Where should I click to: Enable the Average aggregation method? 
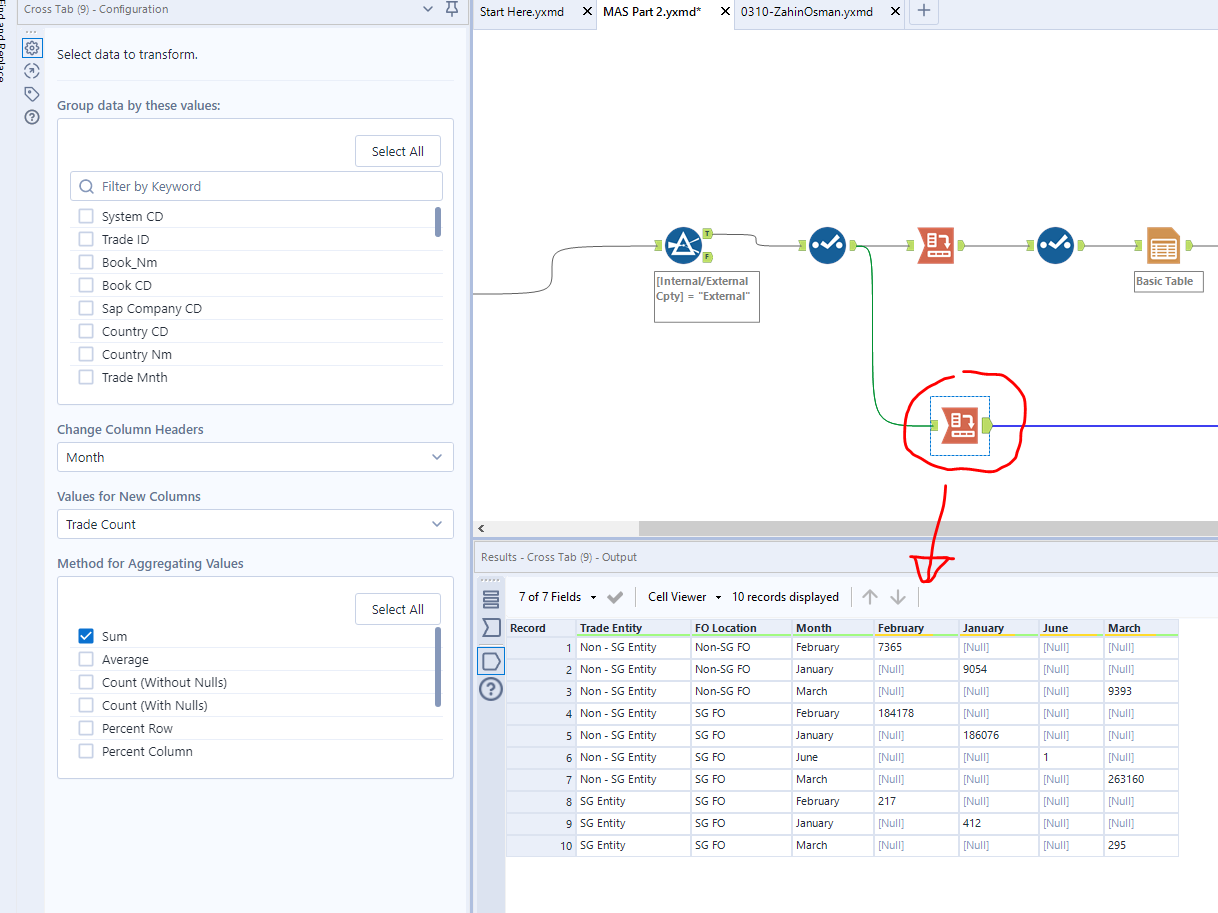click(85, 659)
